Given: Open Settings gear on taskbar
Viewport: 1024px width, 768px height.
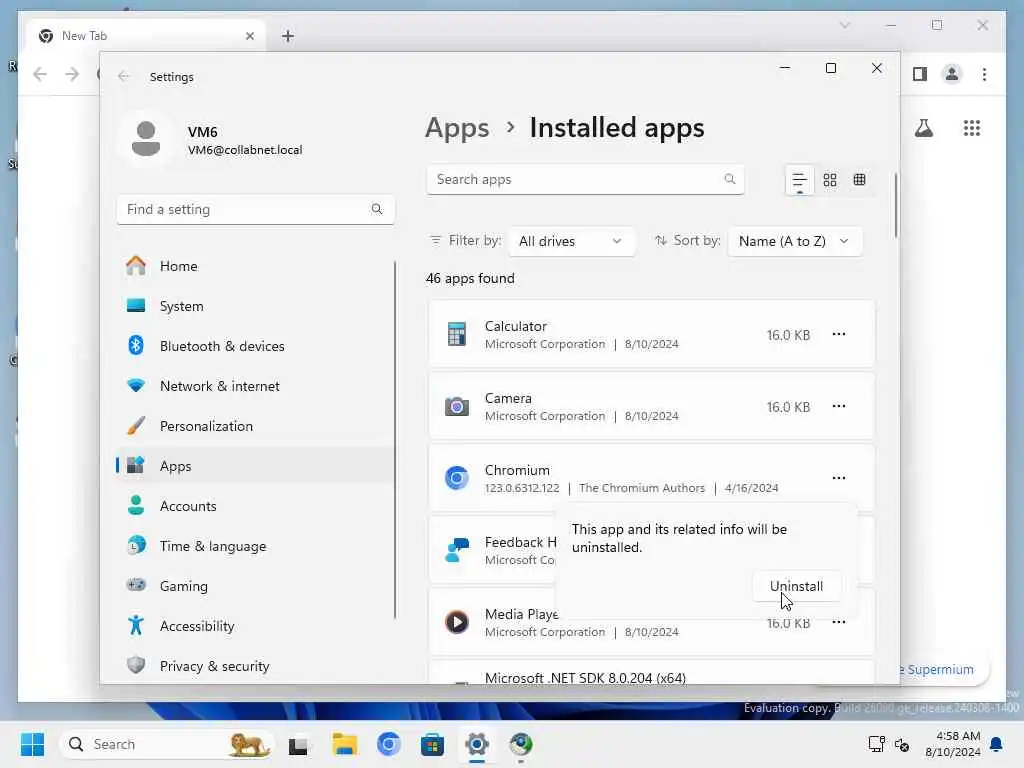Looking at the screenshot, I should point(477,744).
